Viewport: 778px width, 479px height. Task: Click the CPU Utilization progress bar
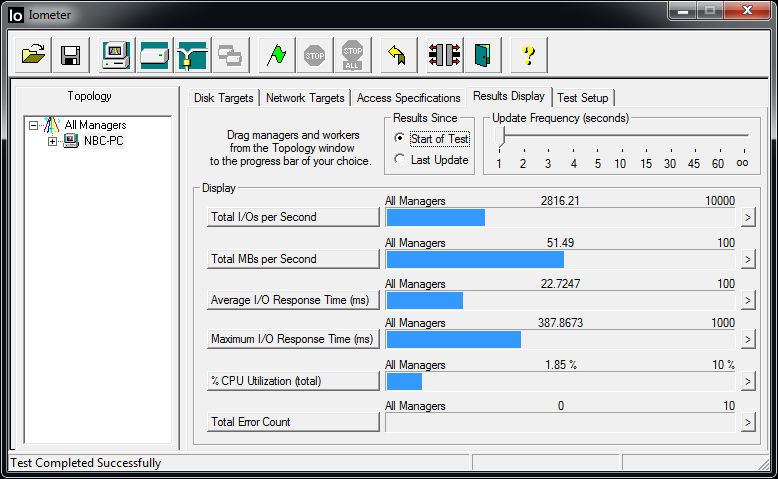[x=560, y=381]
